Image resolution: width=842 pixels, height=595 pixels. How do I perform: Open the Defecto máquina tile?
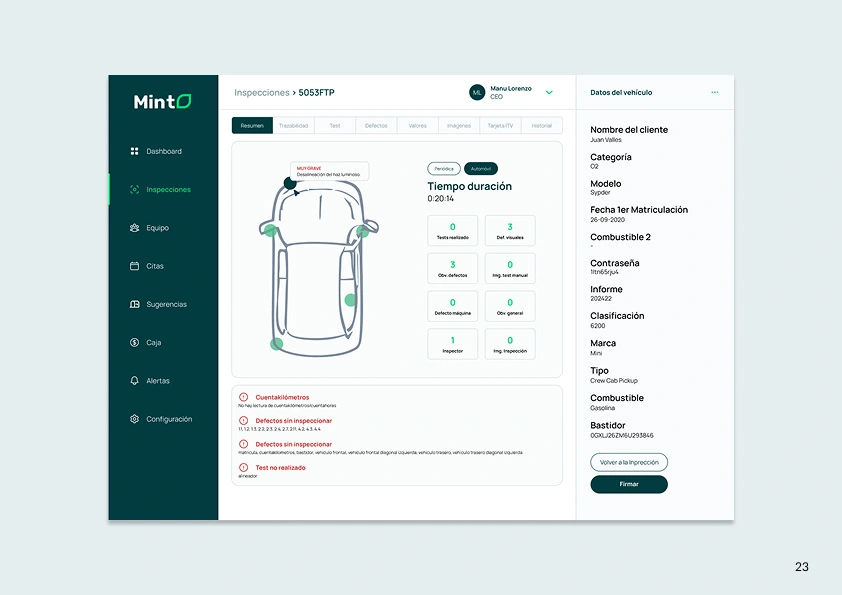tap(453, 307)
